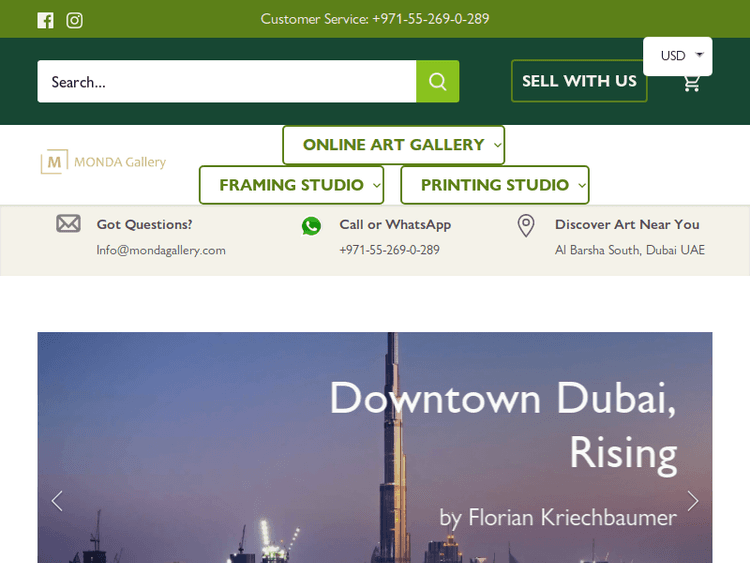Click the location pin icon
This screenshot has height=563, width=750.
[x=526, y=226]
